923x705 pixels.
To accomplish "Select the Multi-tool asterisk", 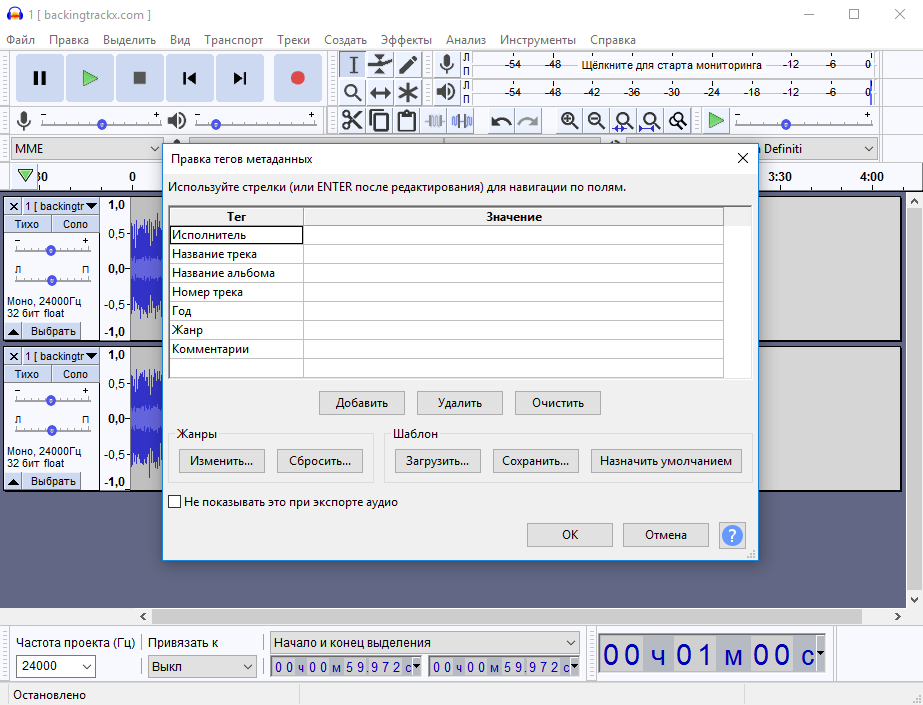I will coord(408,92).
